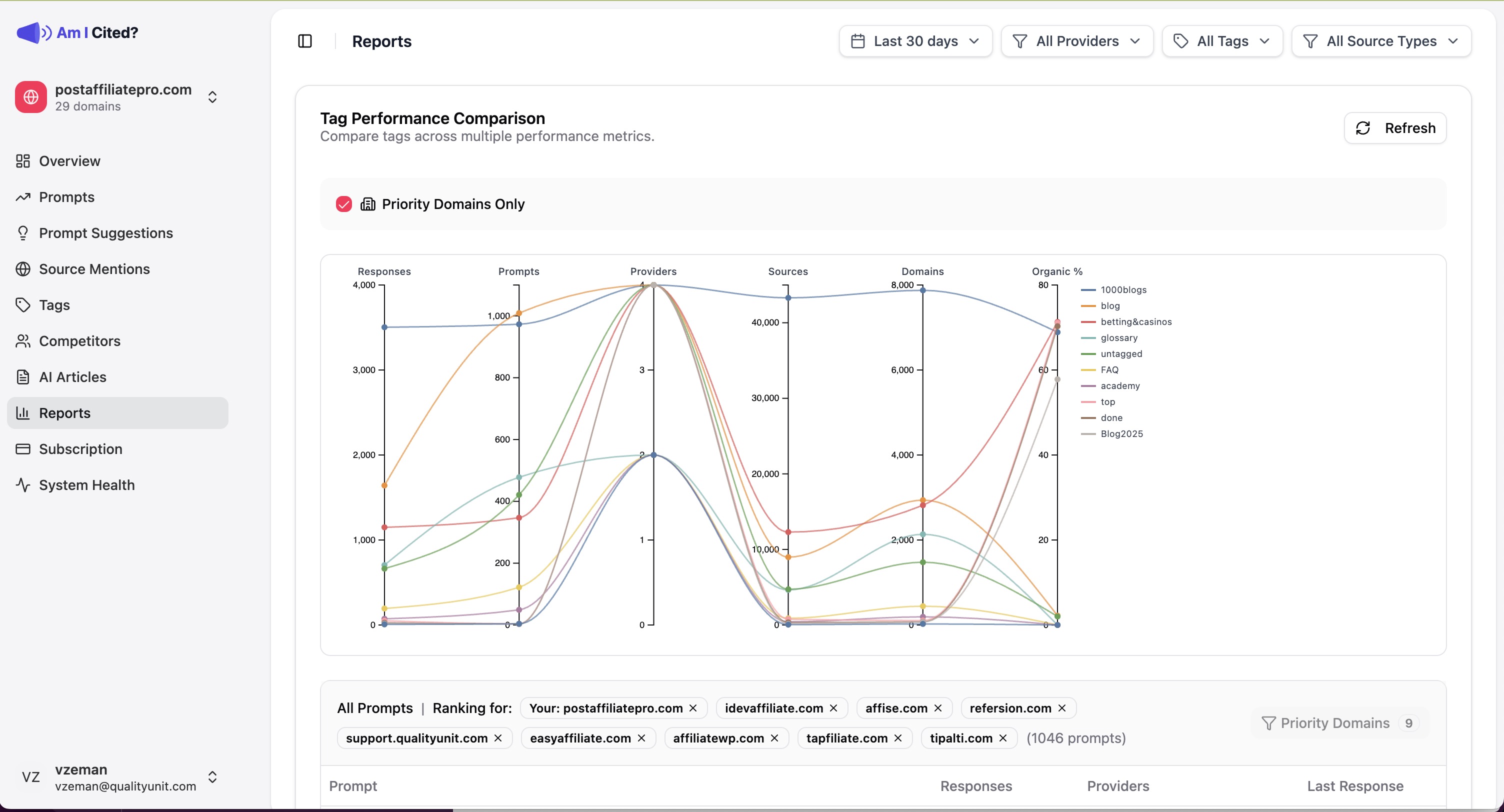Navigate to AI Articles
This screenshot has height=812, width=1504.
(x=72, y=377)
